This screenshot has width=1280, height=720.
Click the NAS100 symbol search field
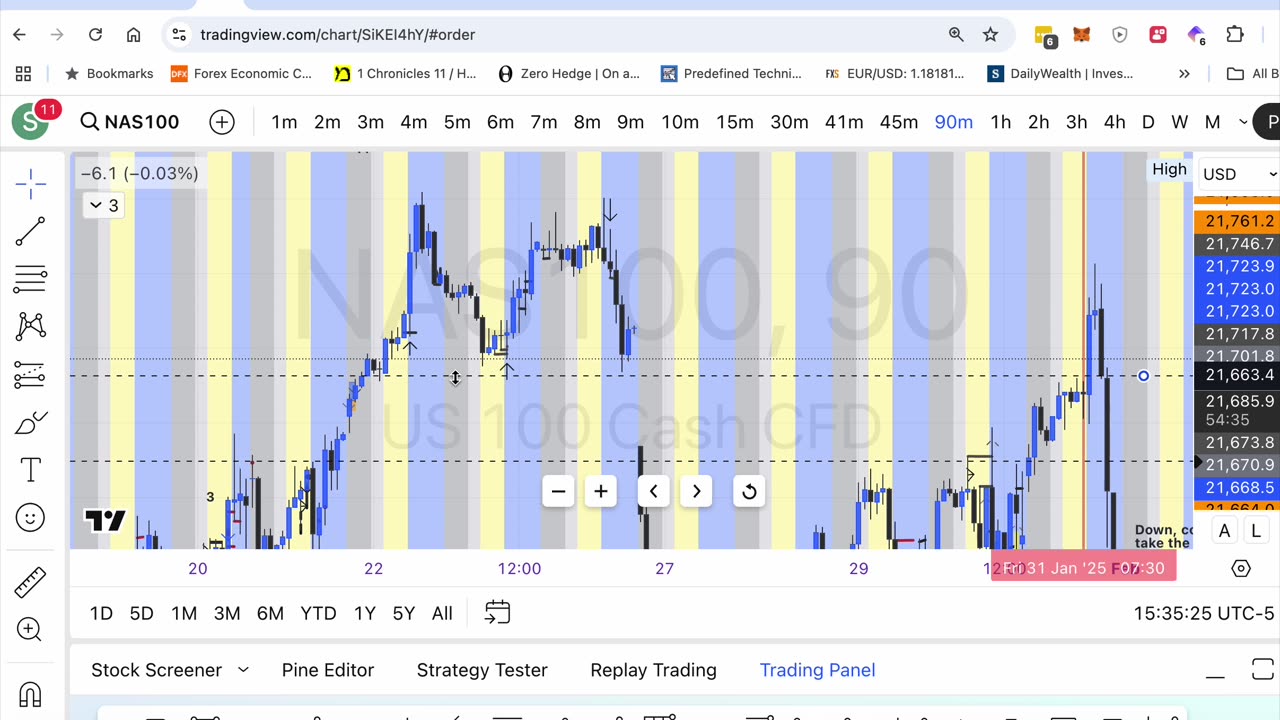coord(130,122)
